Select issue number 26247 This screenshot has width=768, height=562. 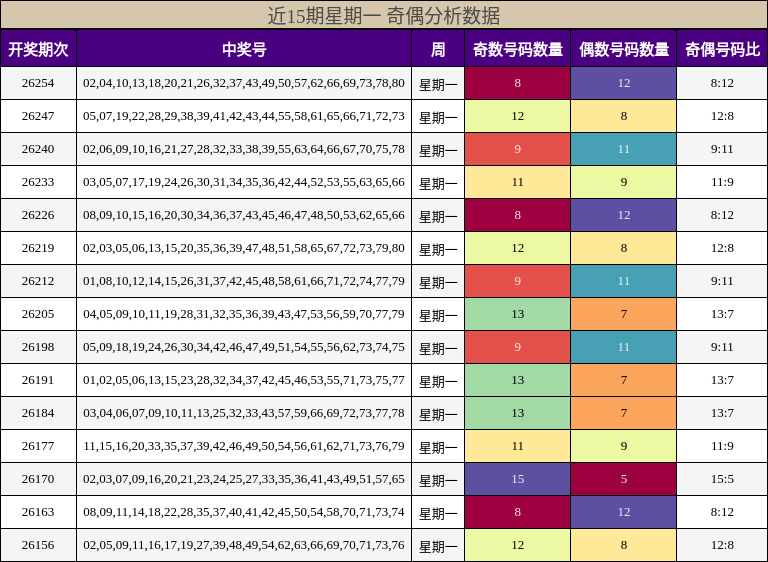(38, 116)
